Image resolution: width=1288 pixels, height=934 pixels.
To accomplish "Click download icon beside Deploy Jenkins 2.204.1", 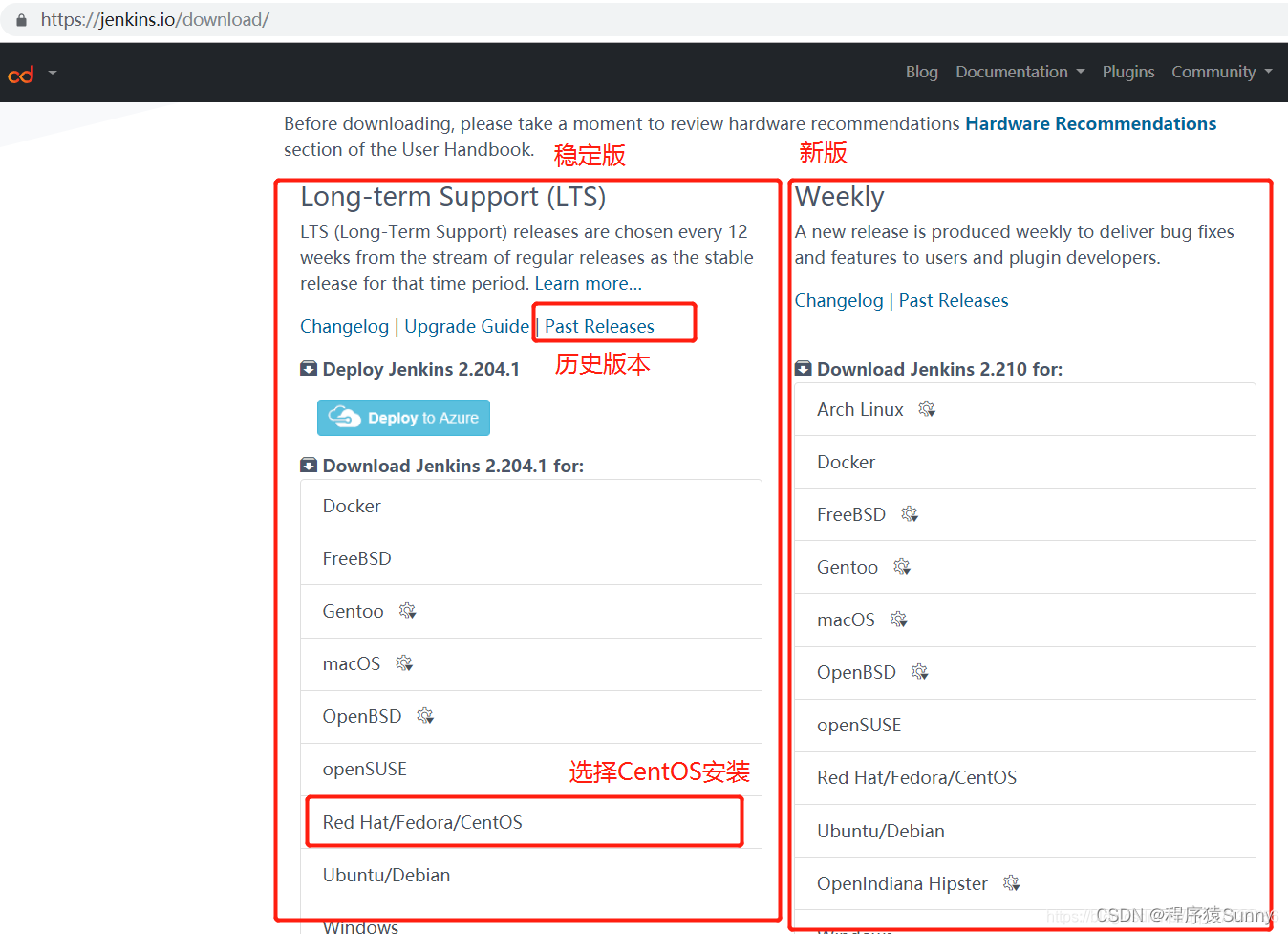I will coord(309,369).
